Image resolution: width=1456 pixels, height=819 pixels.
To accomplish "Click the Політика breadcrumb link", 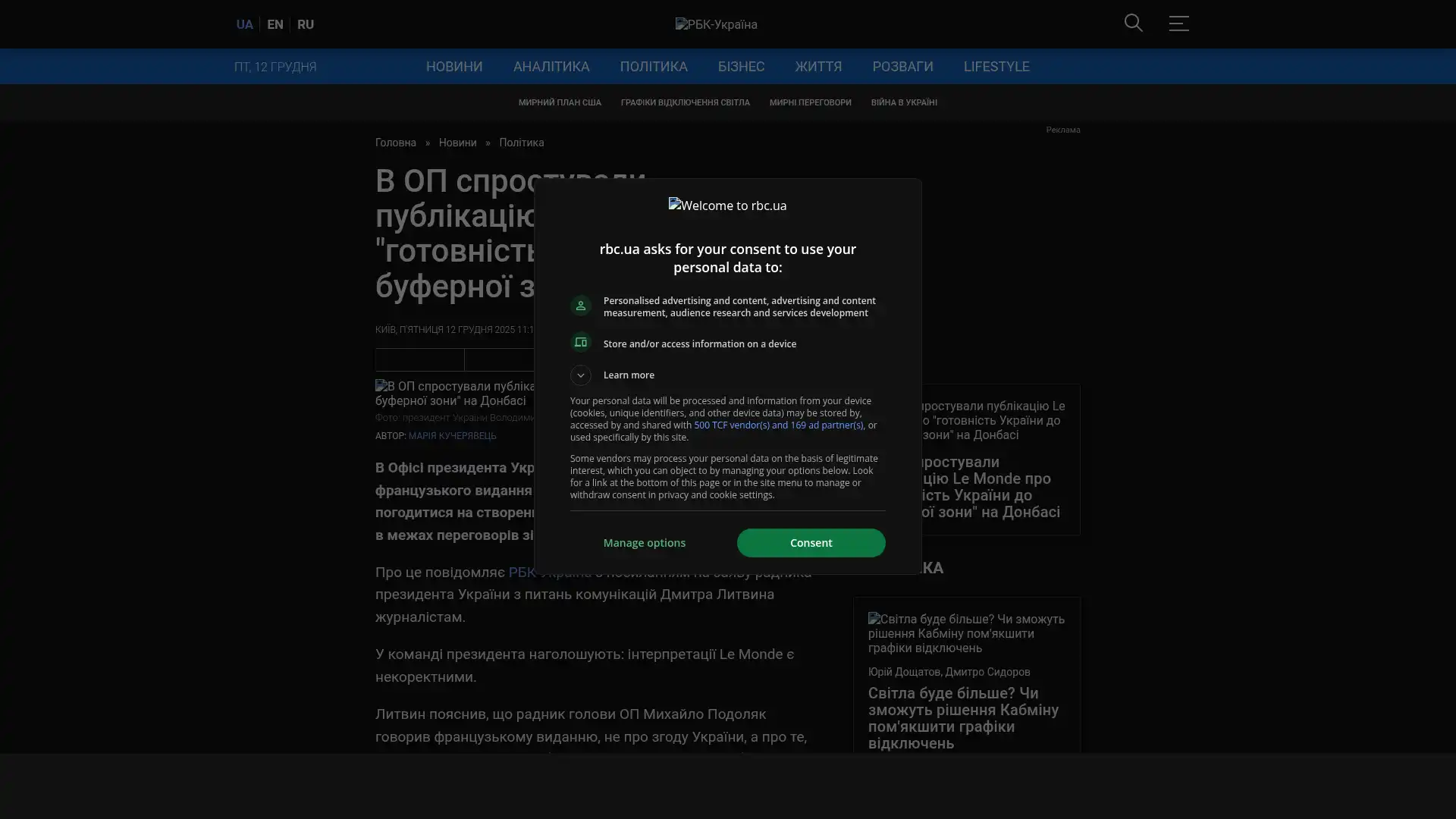I will coord(521,143).
